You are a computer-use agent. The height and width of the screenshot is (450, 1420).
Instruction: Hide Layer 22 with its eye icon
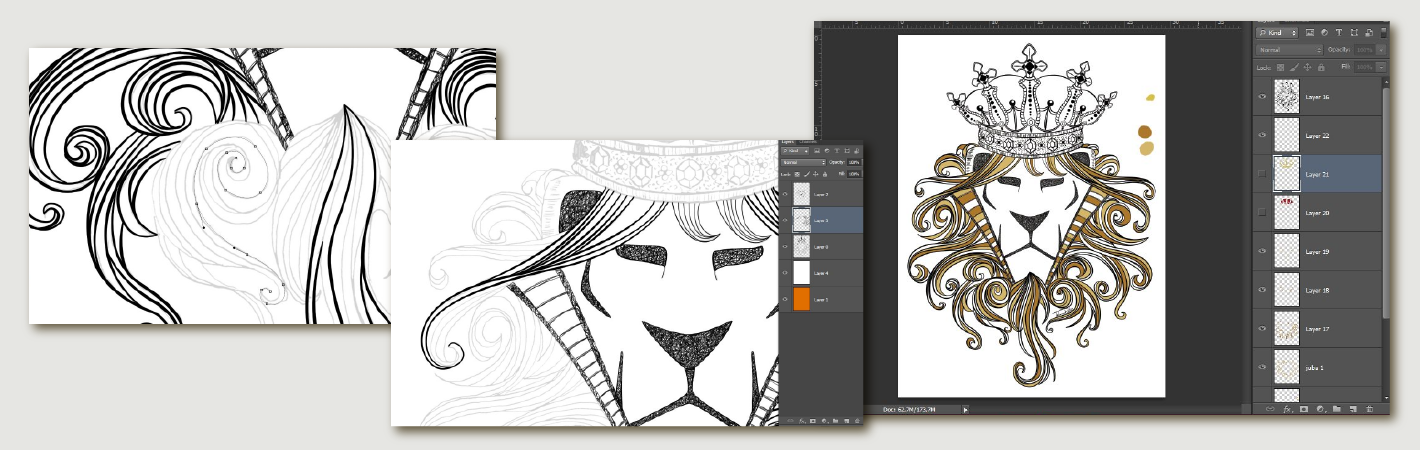click(1262, 135)
